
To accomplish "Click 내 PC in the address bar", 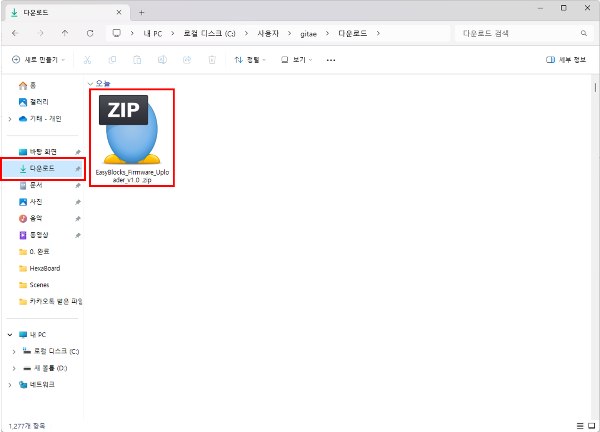I will coord(153,34).
